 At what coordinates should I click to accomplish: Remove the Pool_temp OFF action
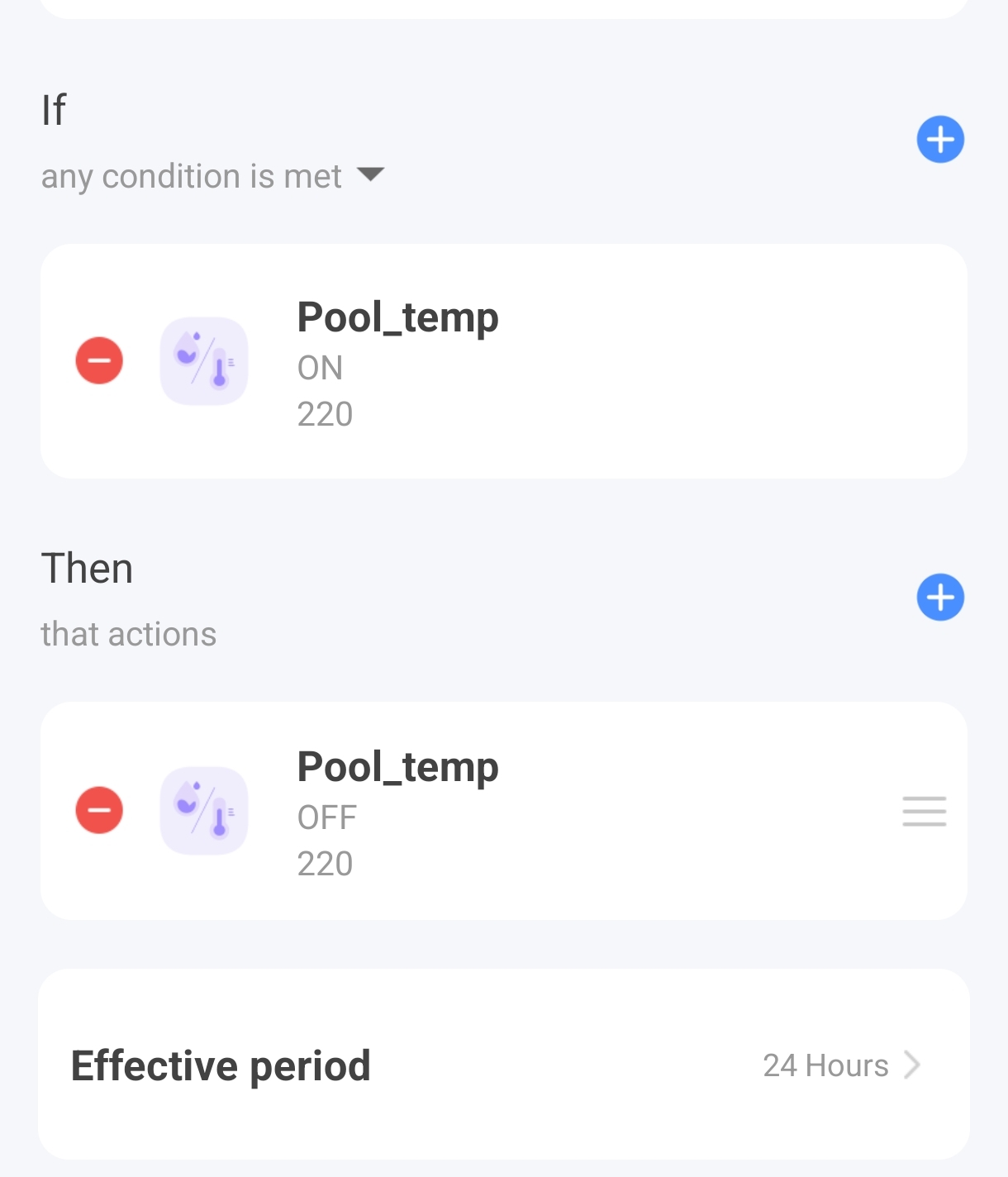tap(99, 810)
